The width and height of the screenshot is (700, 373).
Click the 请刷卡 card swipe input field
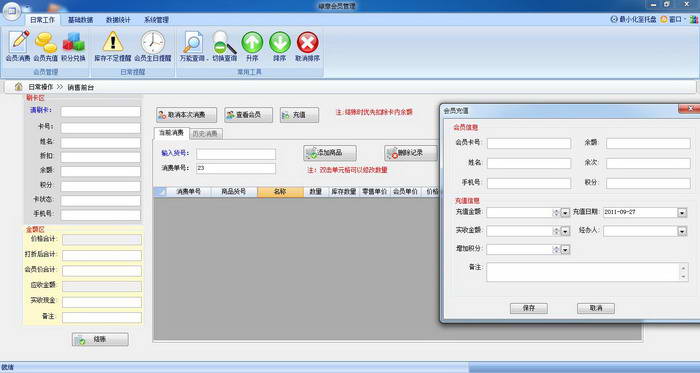(100, 112)
